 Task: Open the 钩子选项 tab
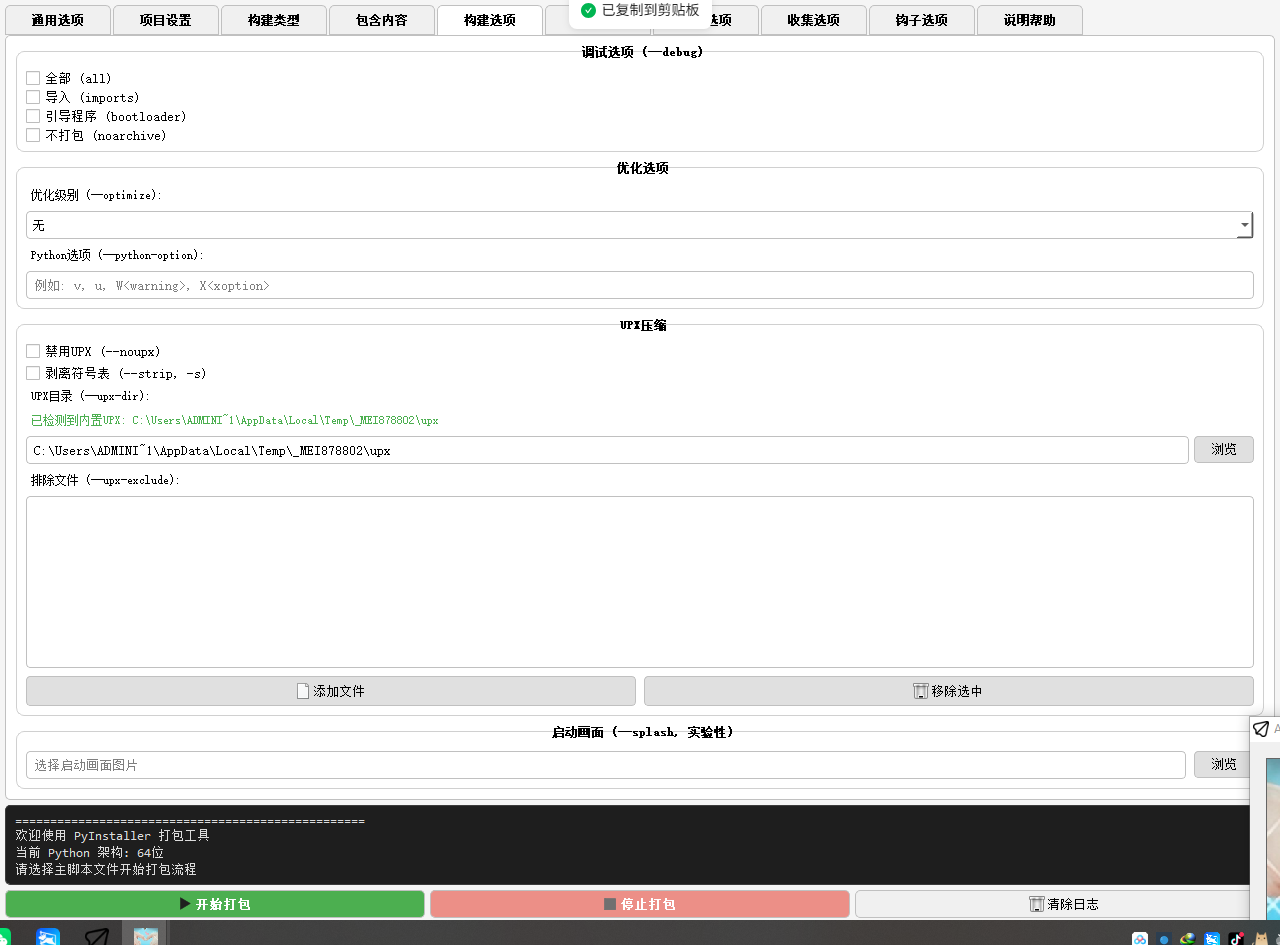point(921,20)
